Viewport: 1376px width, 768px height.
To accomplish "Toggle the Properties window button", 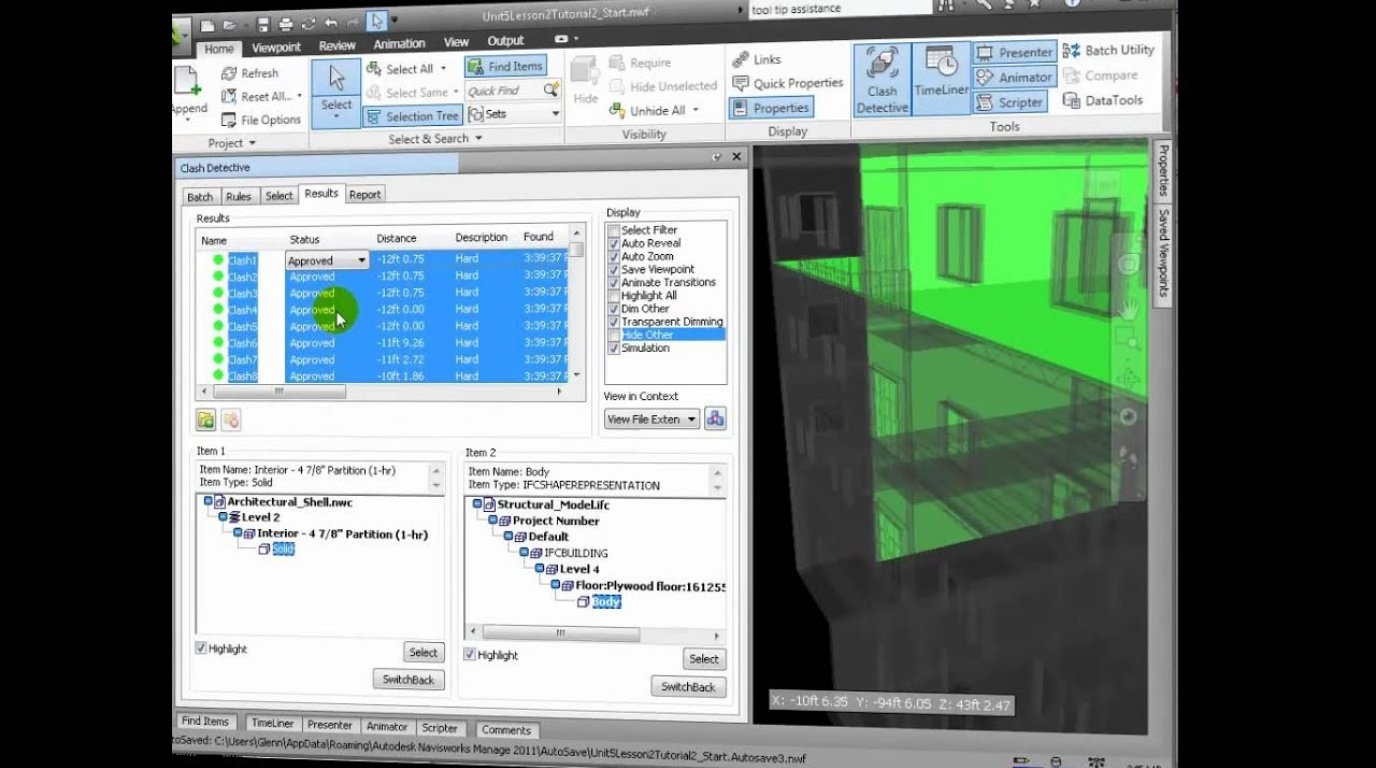I will tap(771, 107).
